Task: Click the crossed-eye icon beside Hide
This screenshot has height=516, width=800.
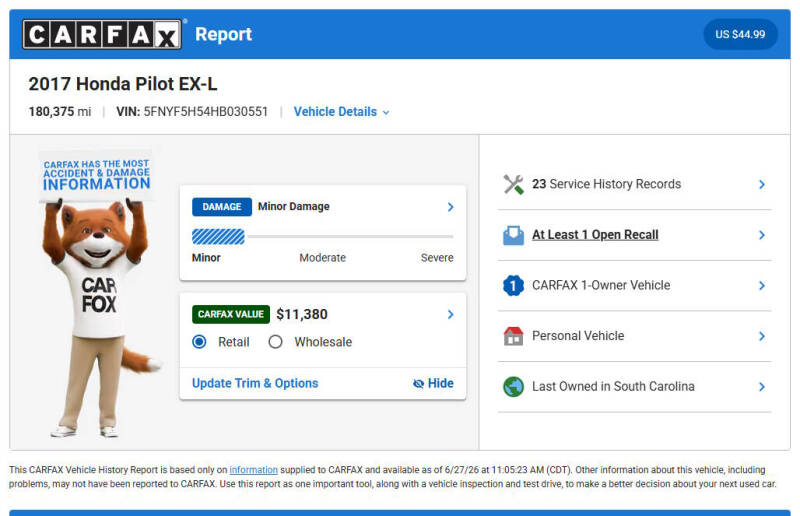Action: coord(418,383)
